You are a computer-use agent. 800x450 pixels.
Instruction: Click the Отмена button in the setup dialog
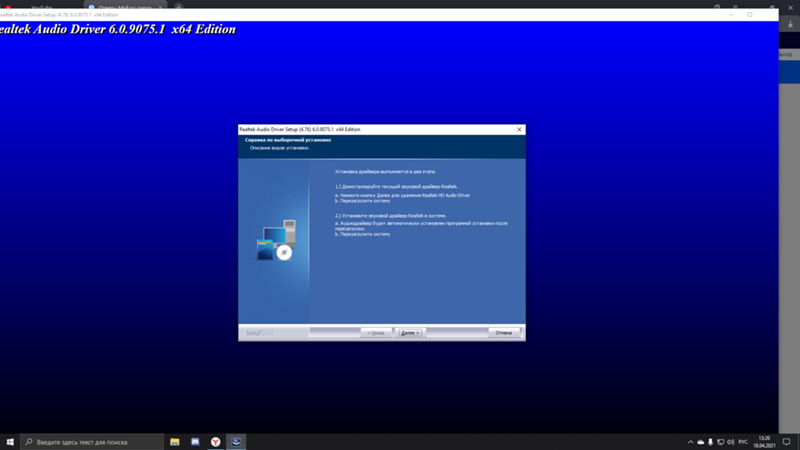click(504, 333)
